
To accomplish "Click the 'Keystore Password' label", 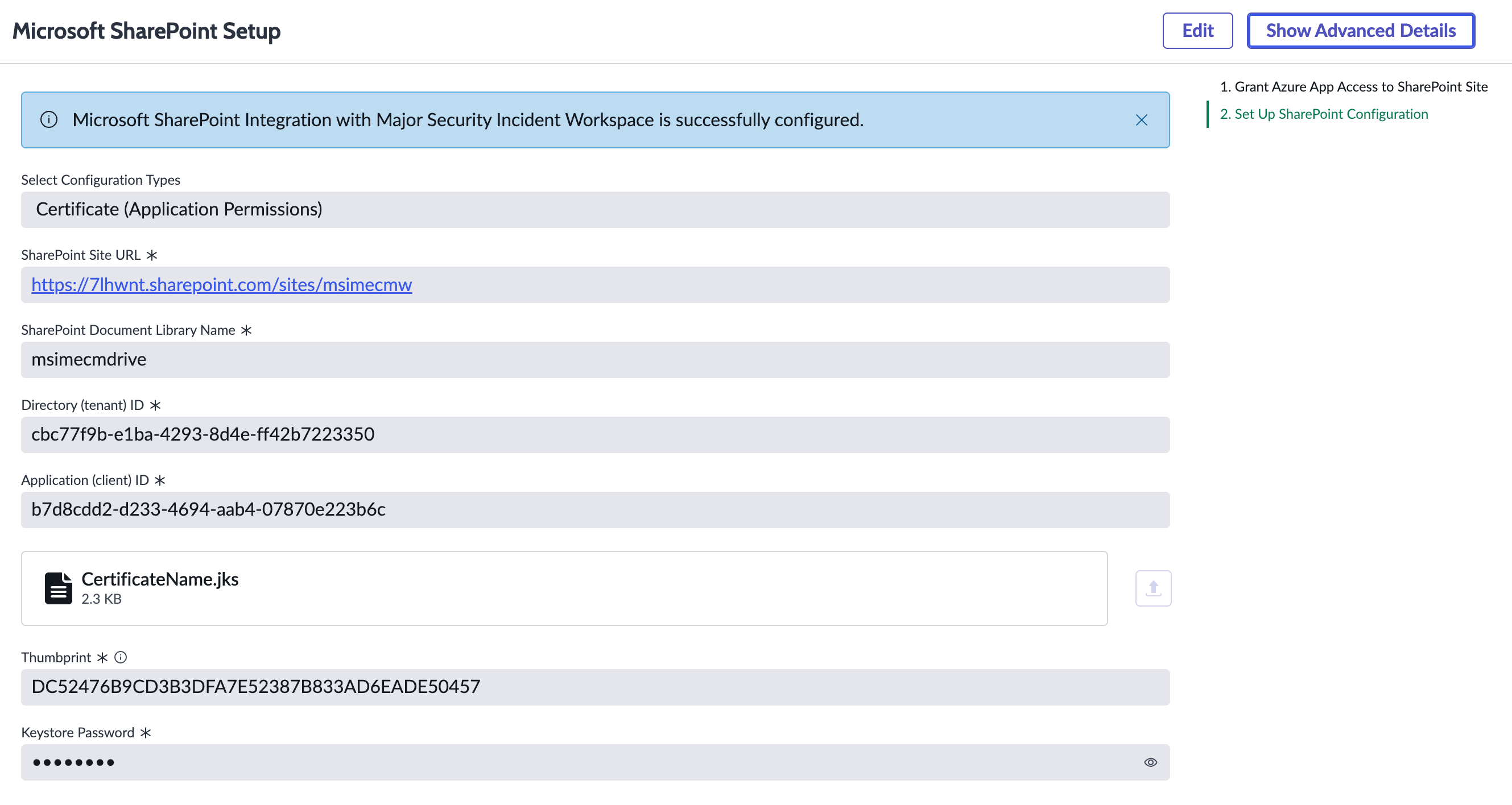I will click(x=77, y=733).
